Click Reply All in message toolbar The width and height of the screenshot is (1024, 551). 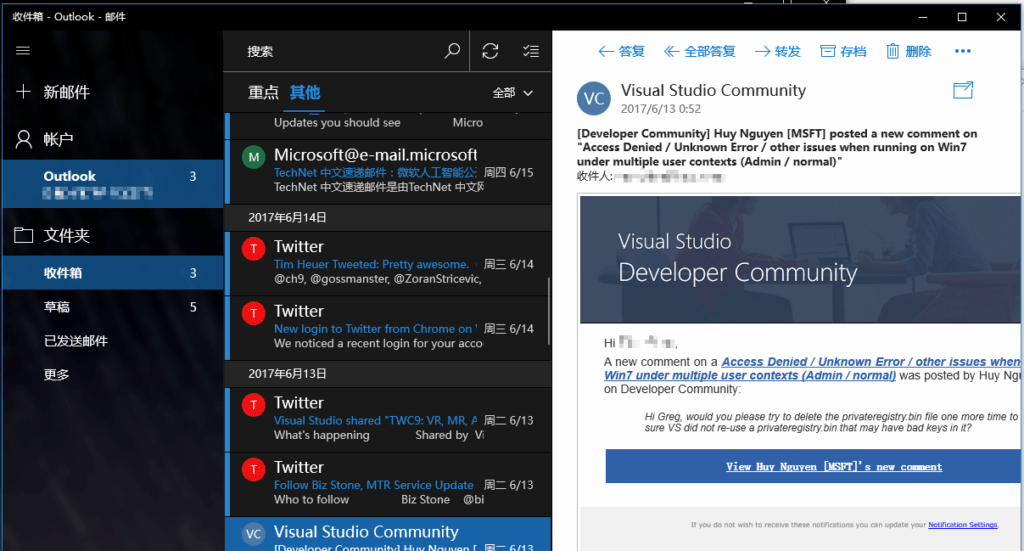[x=700, y=51]
